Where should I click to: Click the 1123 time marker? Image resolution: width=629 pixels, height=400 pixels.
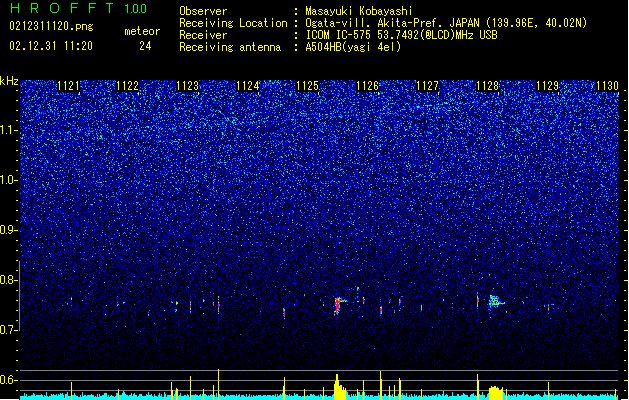(187, 86)
